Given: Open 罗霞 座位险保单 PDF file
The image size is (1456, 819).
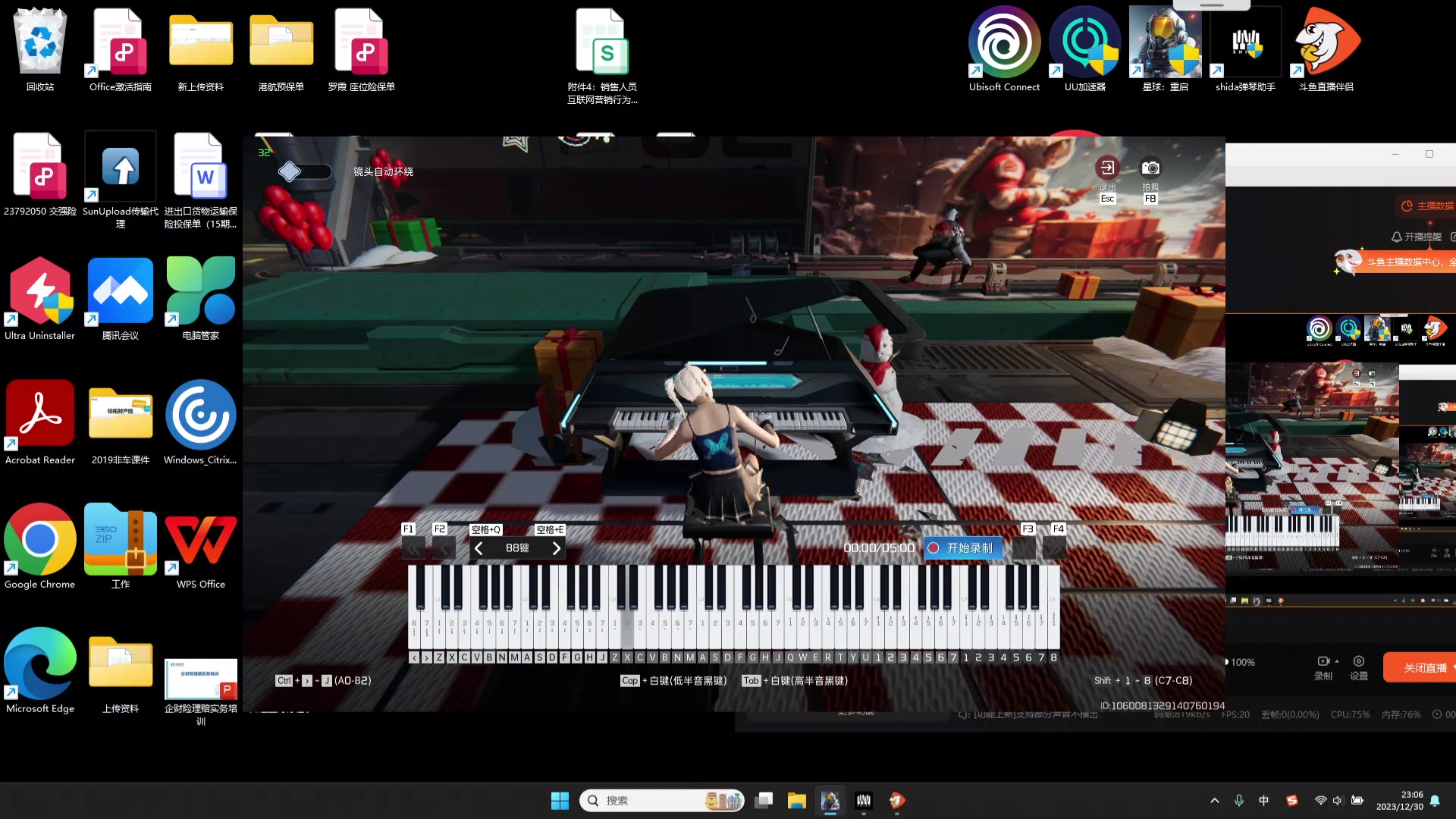Looking at the screenshot, I should pyautogui.click(x=362, y=50).
